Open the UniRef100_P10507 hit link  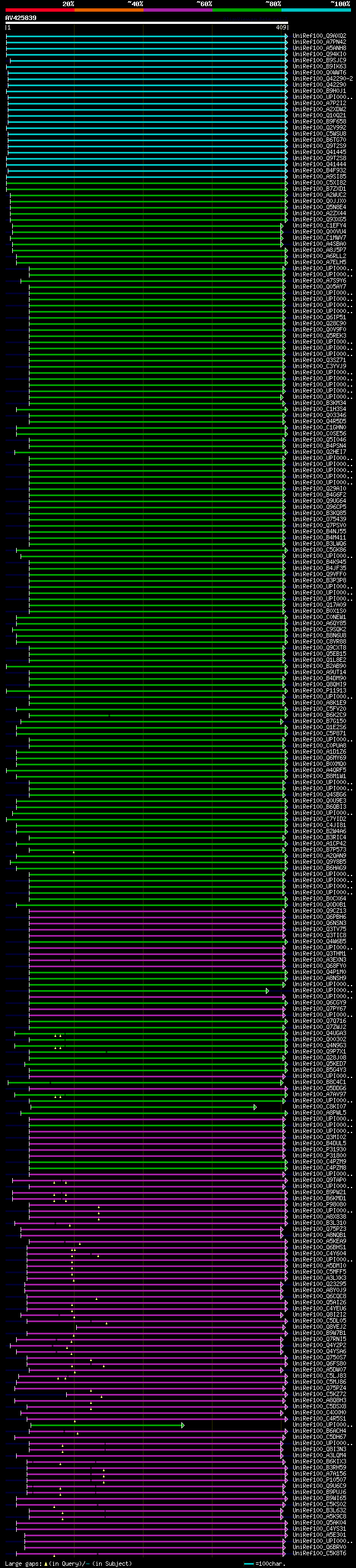(319, 1480)
